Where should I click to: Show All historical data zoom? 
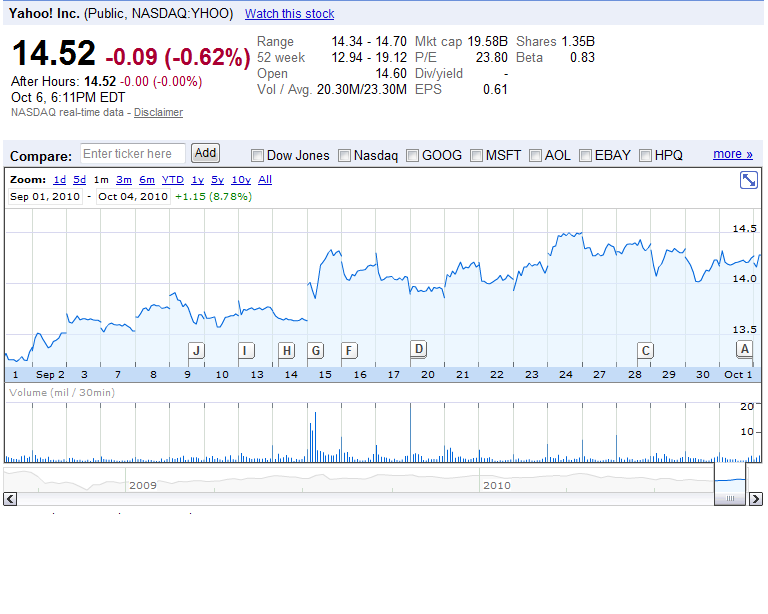[x=265, y=180]
